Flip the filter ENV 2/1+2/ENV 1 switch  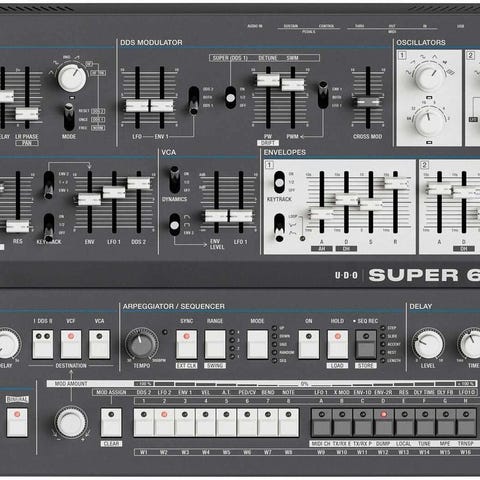coord(49,185)
